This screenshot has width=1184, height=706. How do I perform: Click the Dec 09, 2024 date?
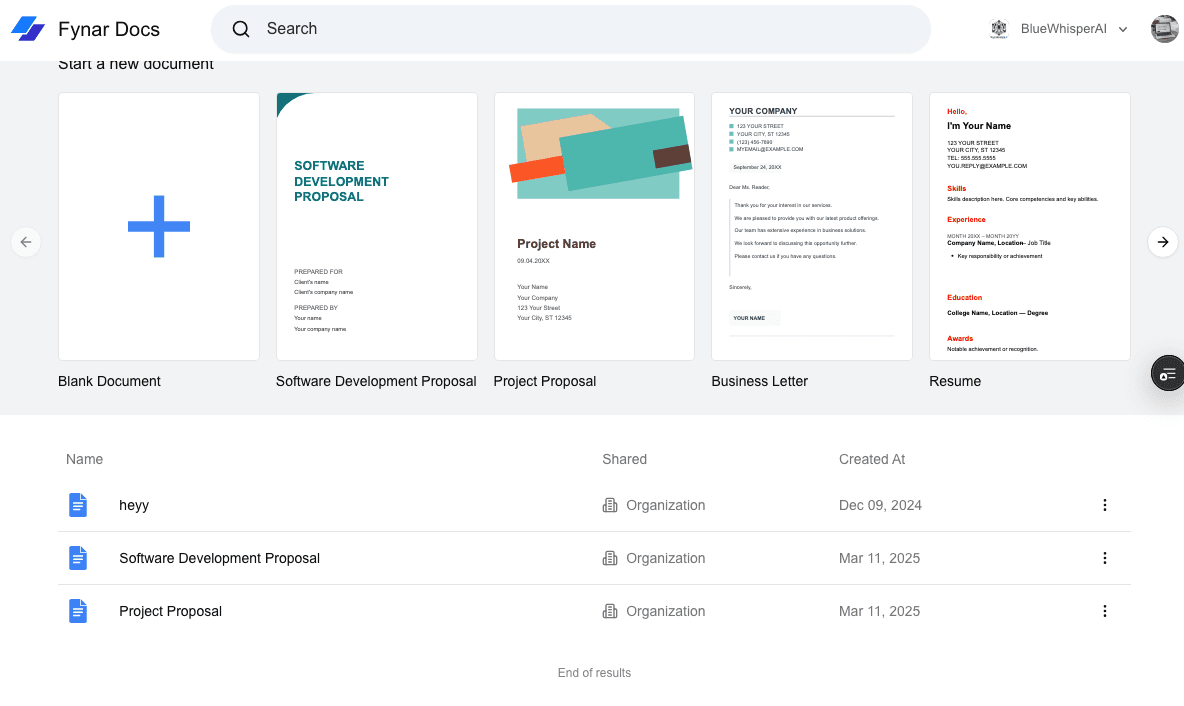coord(880,505)
